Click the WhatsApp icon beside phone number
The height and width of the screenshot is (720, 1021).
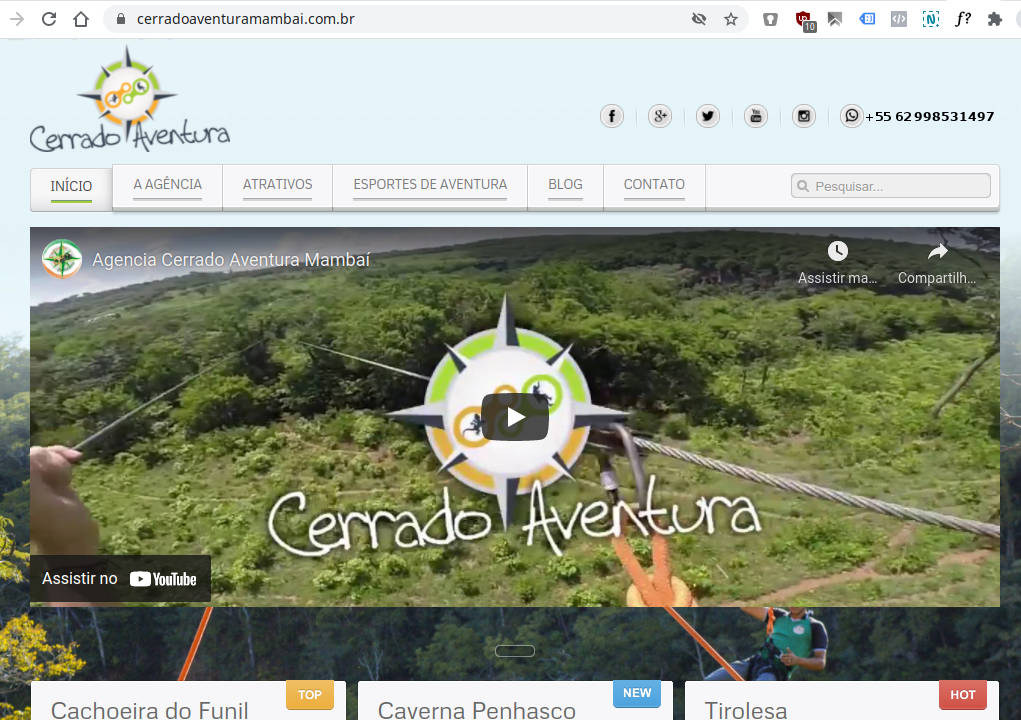coord(851,116)
